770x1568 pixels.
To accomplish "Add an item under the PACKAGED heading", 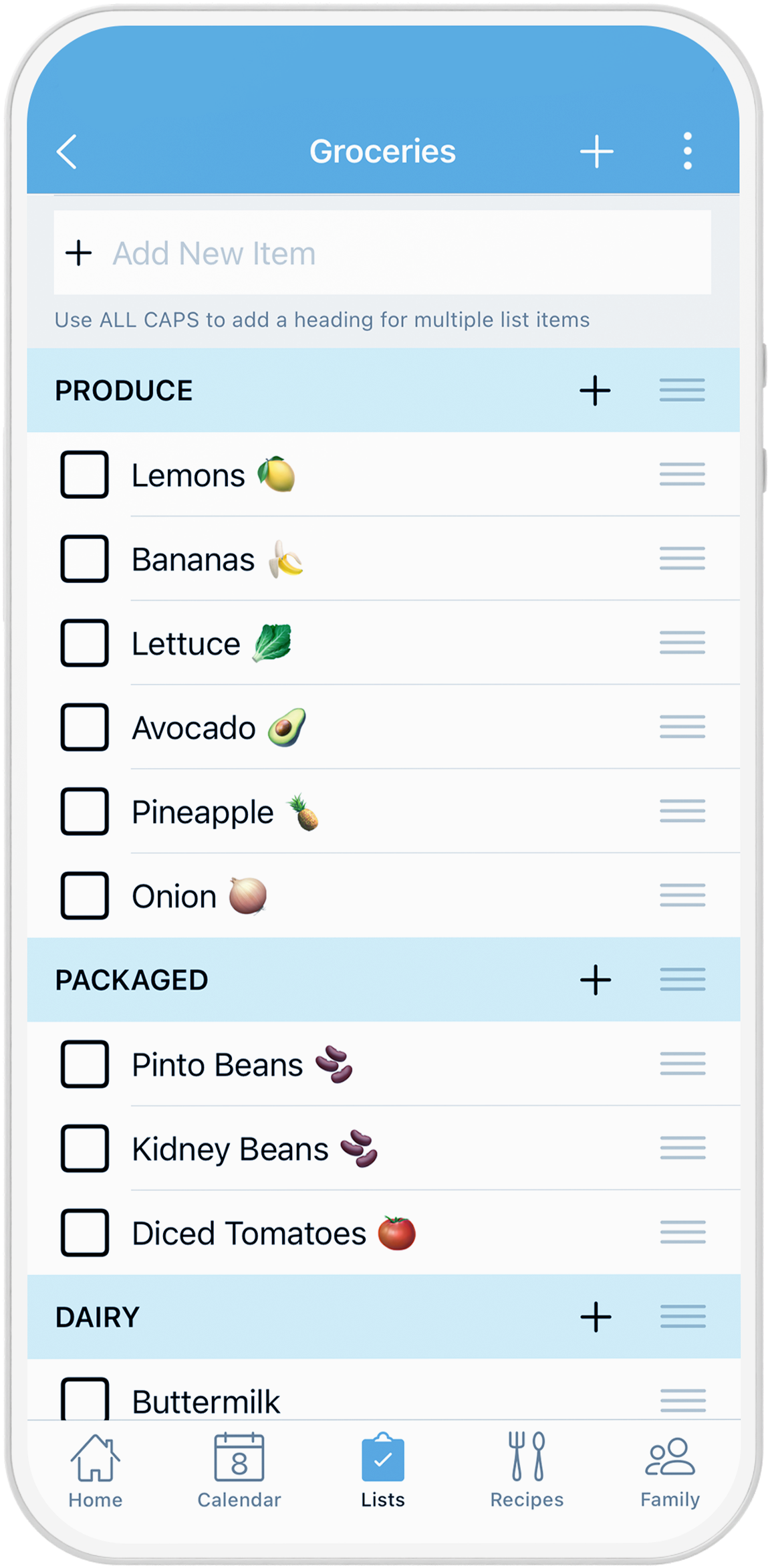I will point(595,980).
